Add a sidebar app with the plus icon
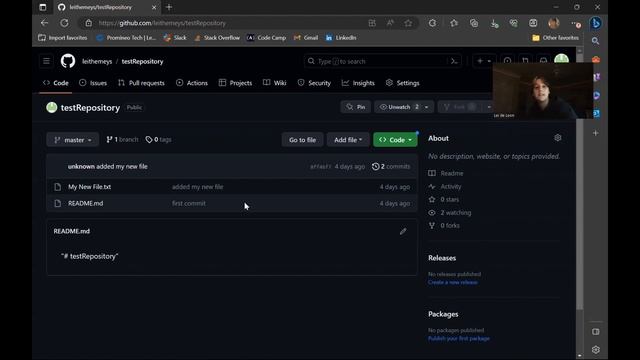640x360 pixels. point(596,133)
